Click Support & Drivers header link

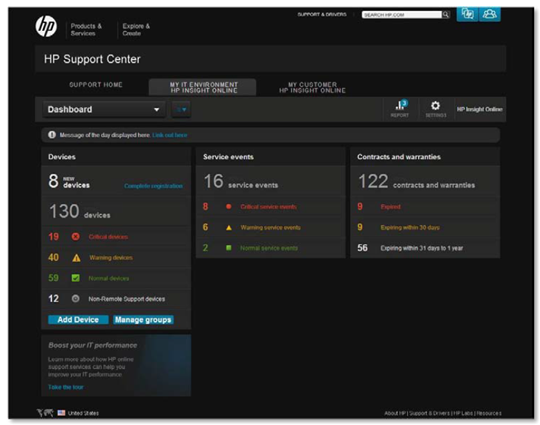pos(322,14)
